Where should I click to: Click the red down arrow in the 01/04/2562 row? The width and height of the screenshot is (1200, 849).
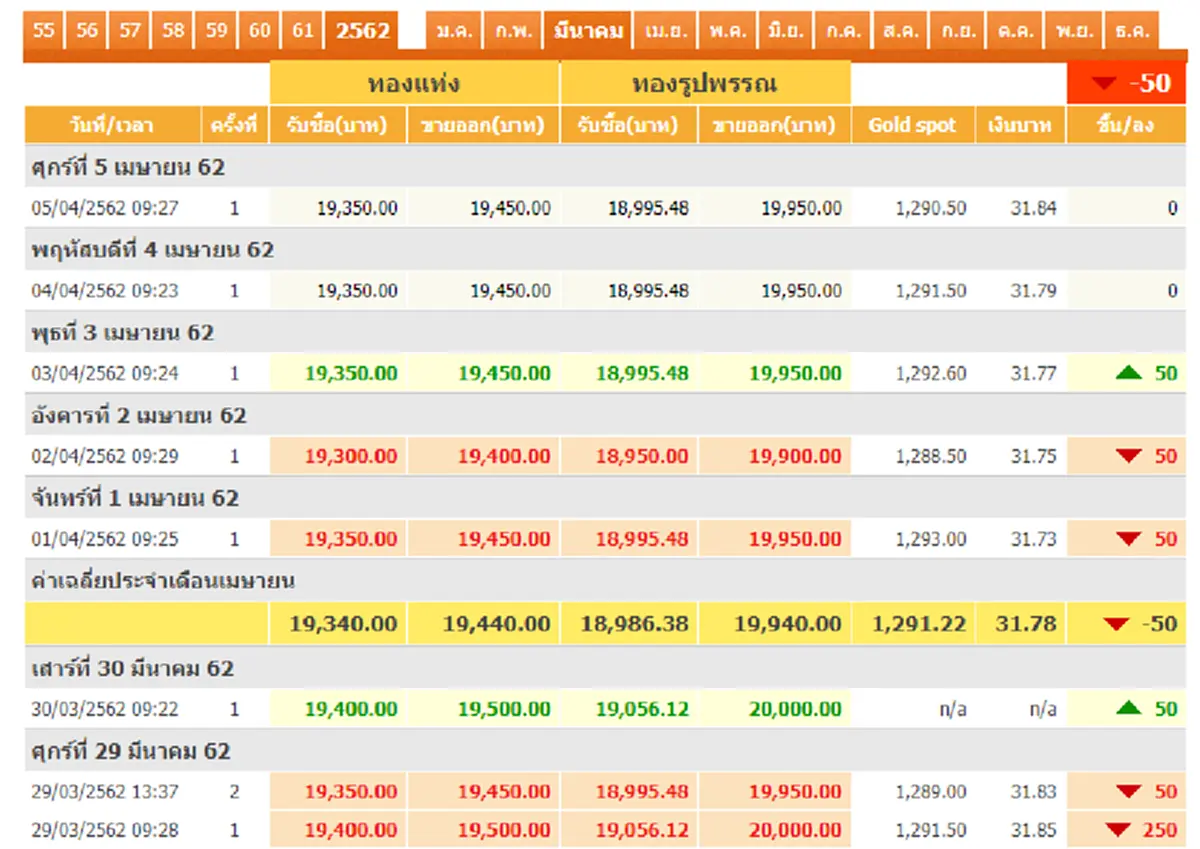(x=1129, y=539)
